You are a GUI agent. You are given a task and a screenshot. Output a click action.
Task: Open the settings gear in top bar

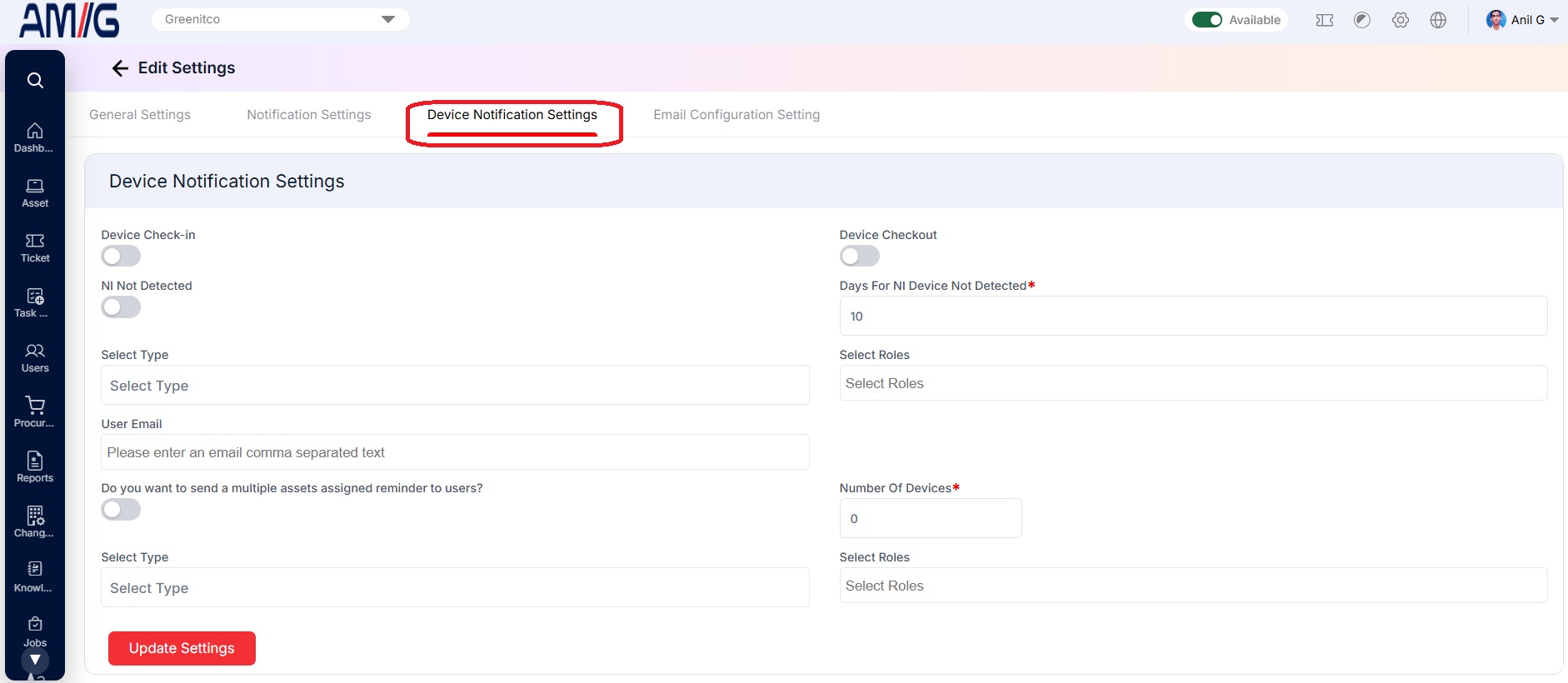pos(1401,20)
